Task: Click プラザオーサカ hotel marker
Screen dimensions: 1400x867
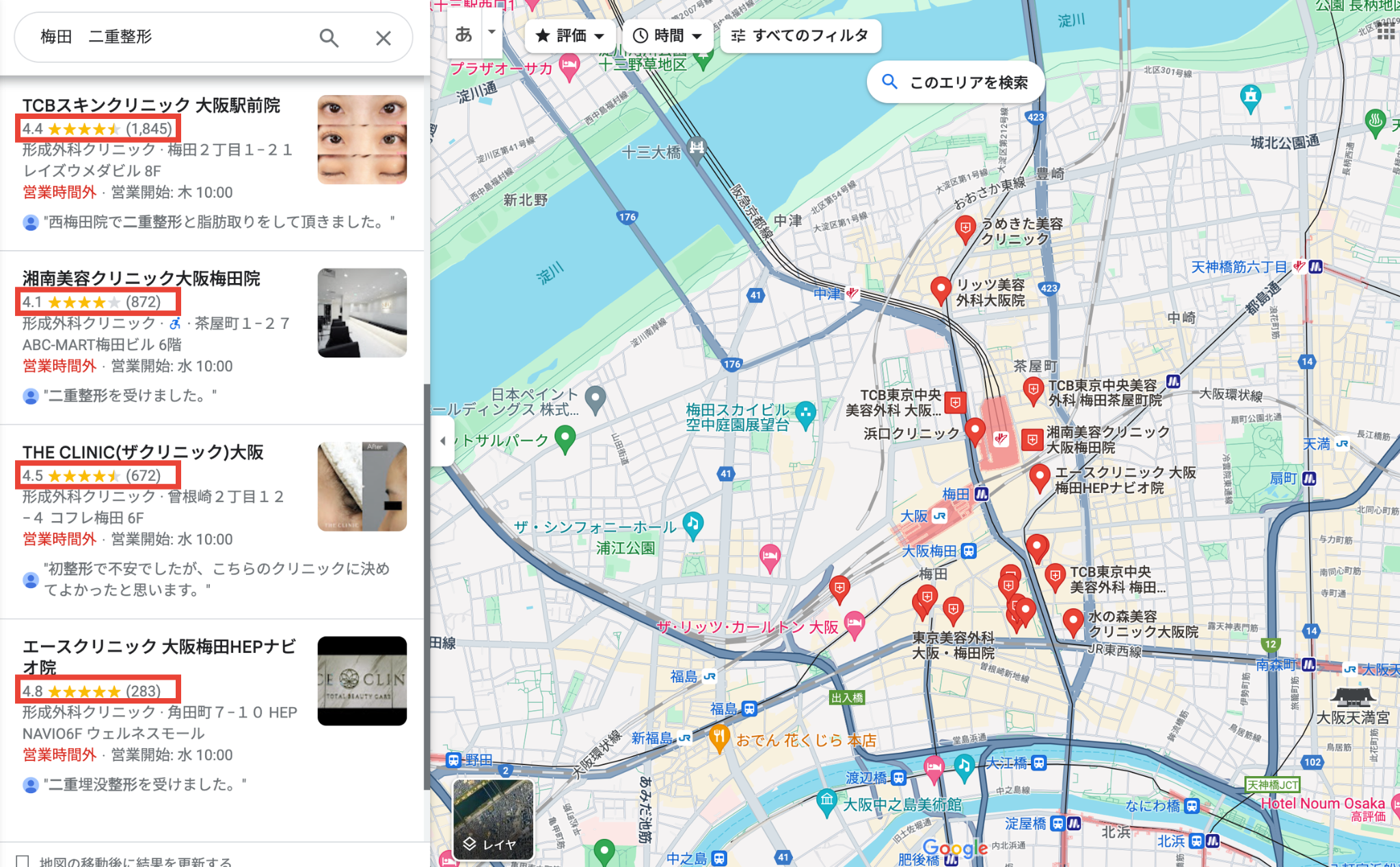Action: coord(569,66)
